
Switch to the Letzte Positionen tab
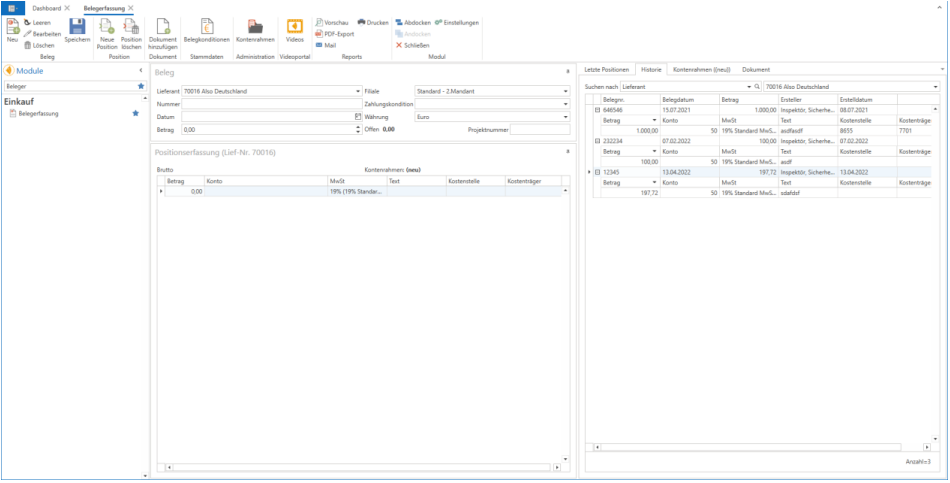coord(607,70)
